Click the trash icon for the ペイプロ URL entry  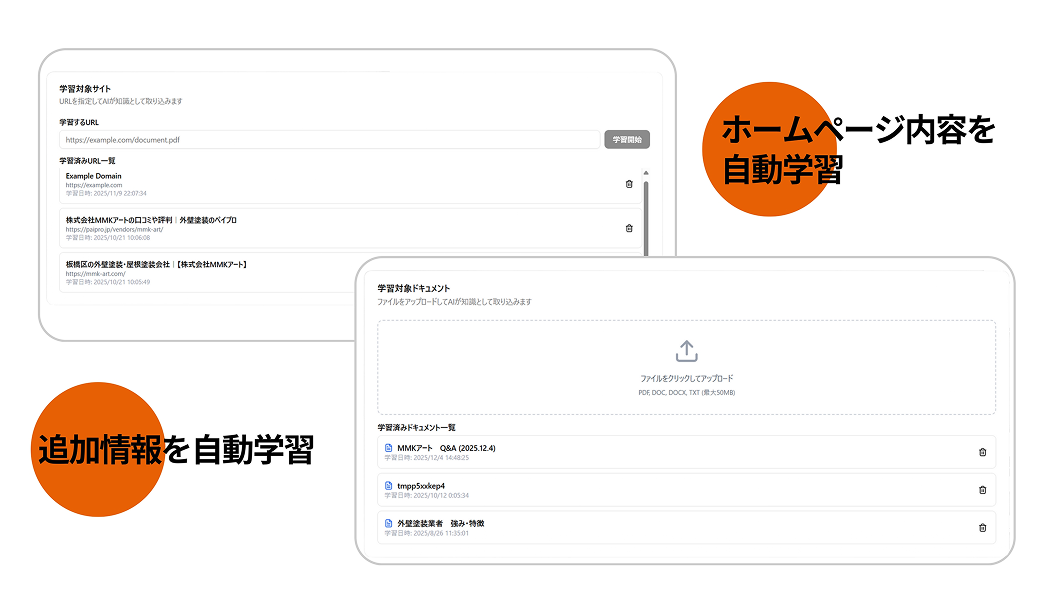[x=628, y=229]
